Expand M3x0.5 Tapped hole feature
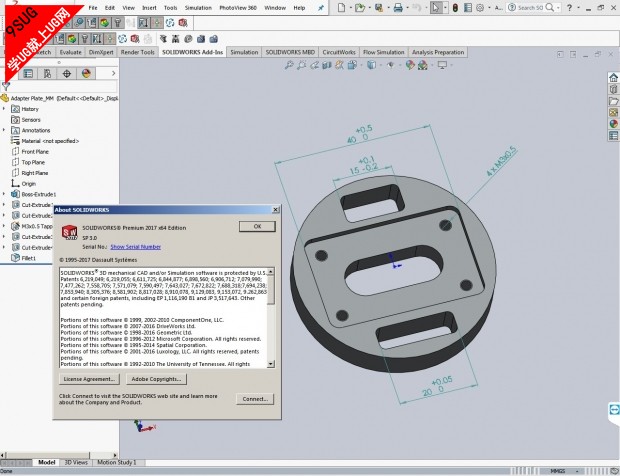 point(4,226)
